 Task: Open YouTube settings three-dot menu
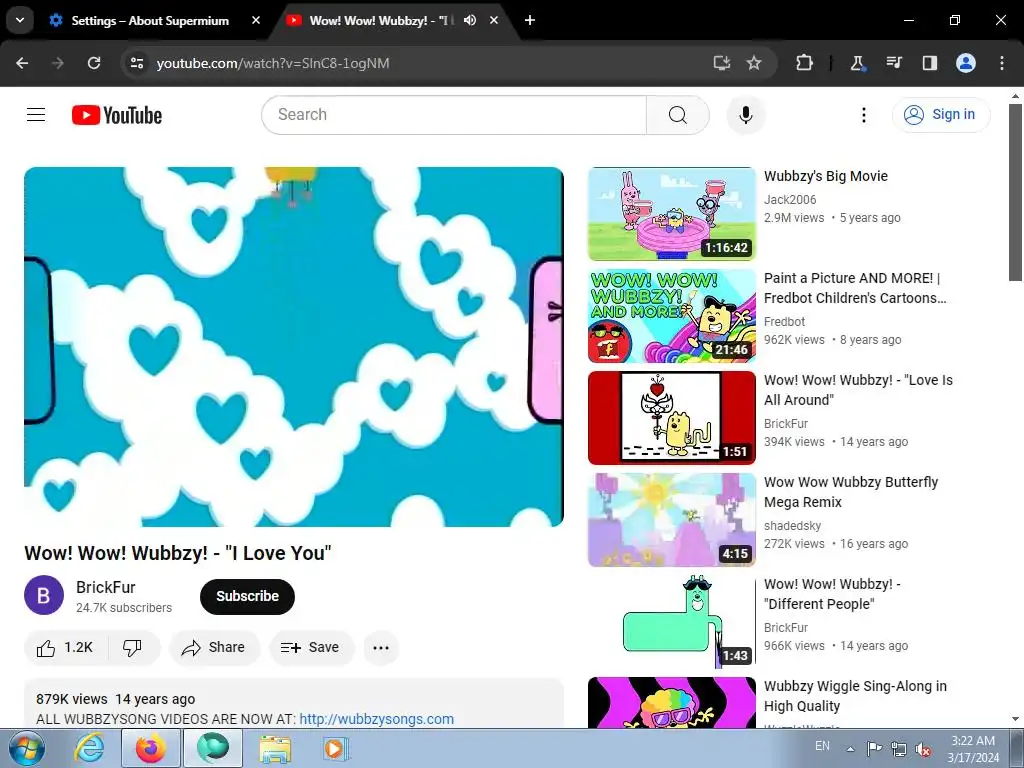click(863, 115)
